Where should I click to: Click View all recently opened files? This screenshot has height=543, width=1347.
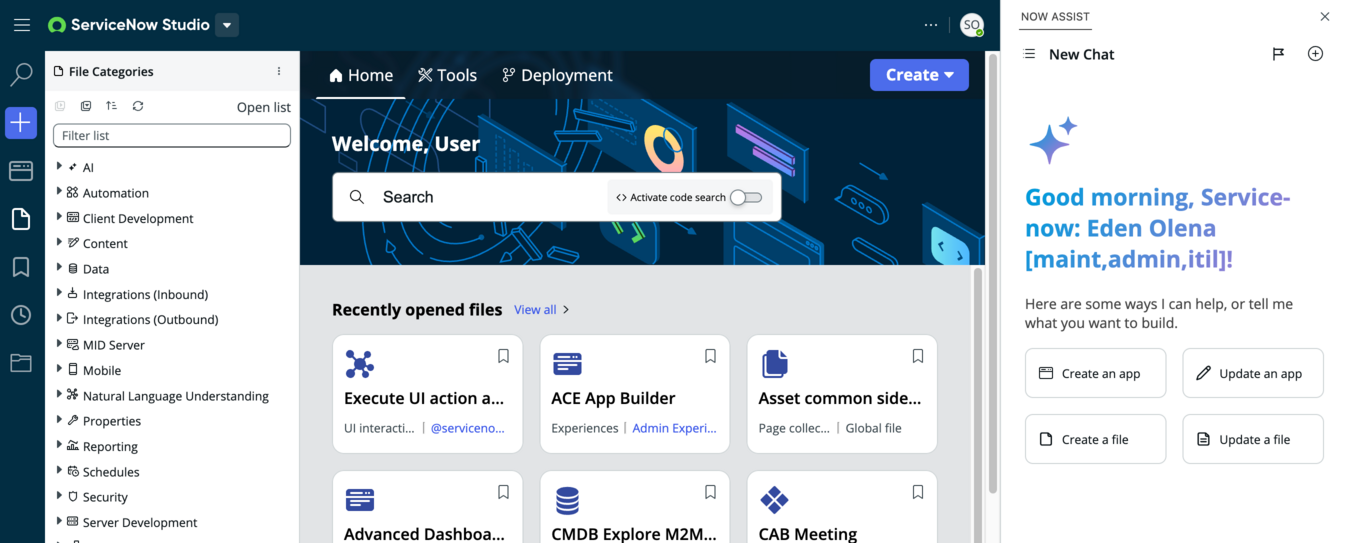[541, 310]
